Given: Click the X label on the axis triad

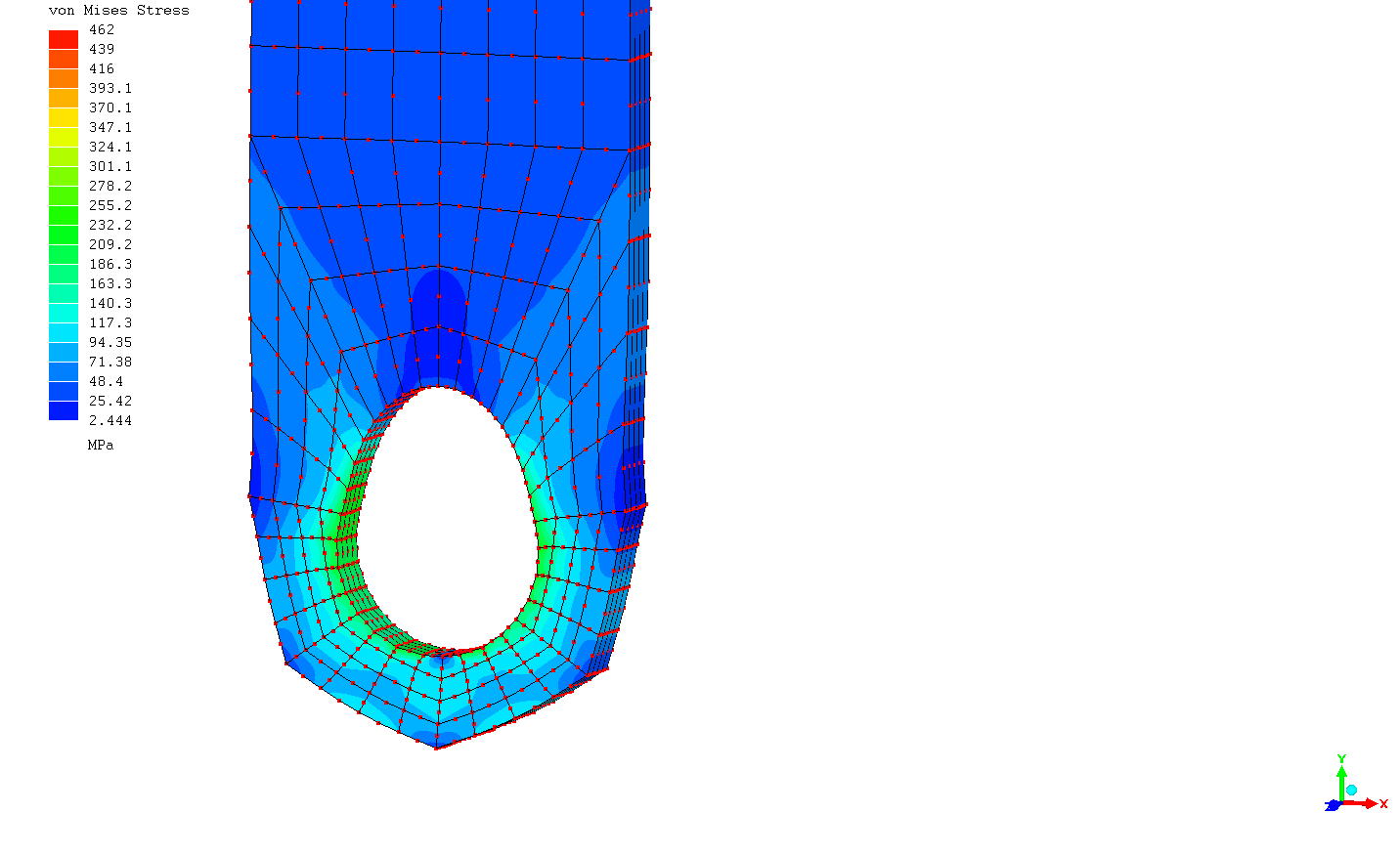Looking at the screenshot, I should [x=1383, y=803].
